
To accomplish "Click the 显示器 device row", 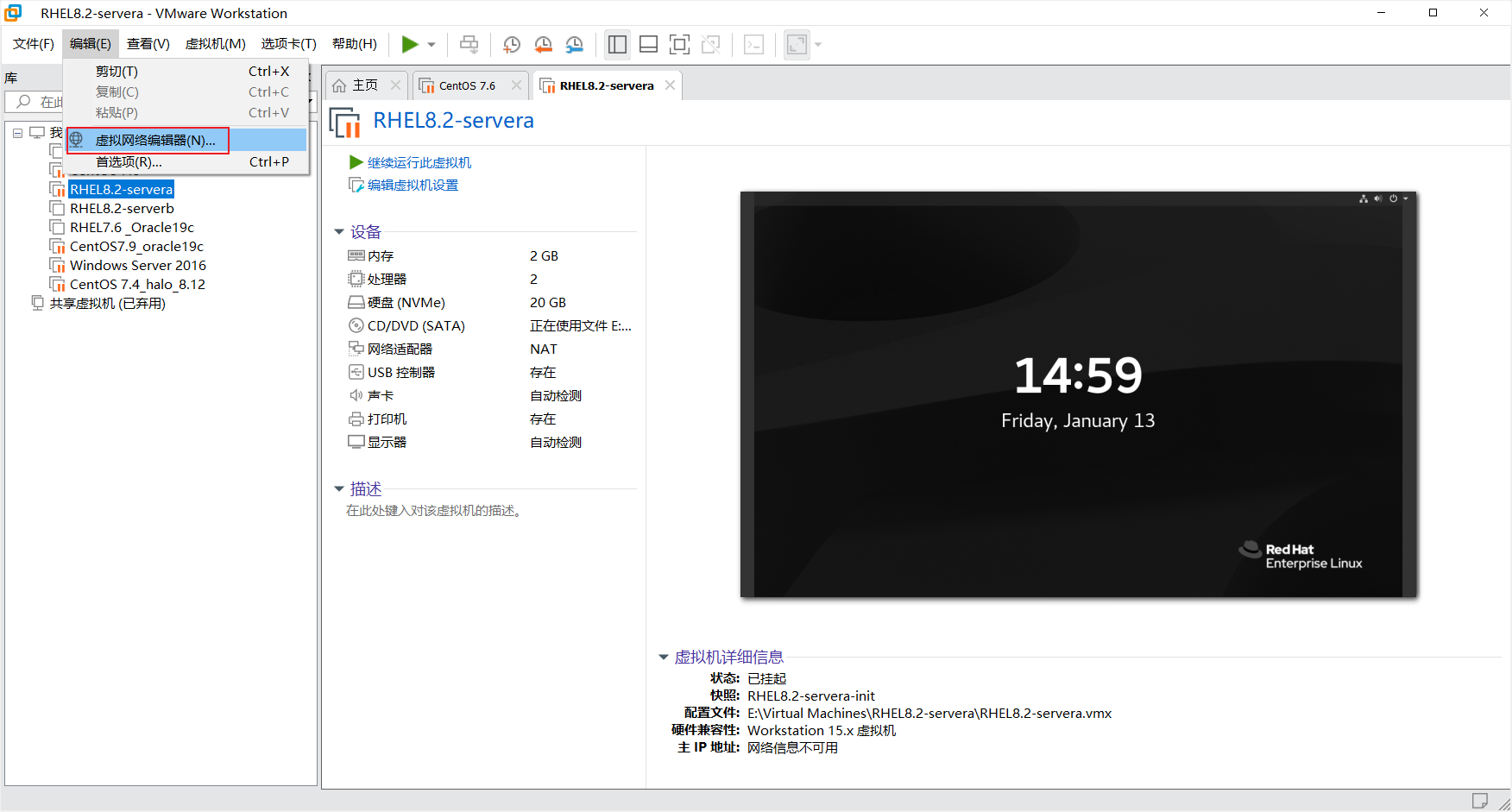I will click(x=490, y=442).
